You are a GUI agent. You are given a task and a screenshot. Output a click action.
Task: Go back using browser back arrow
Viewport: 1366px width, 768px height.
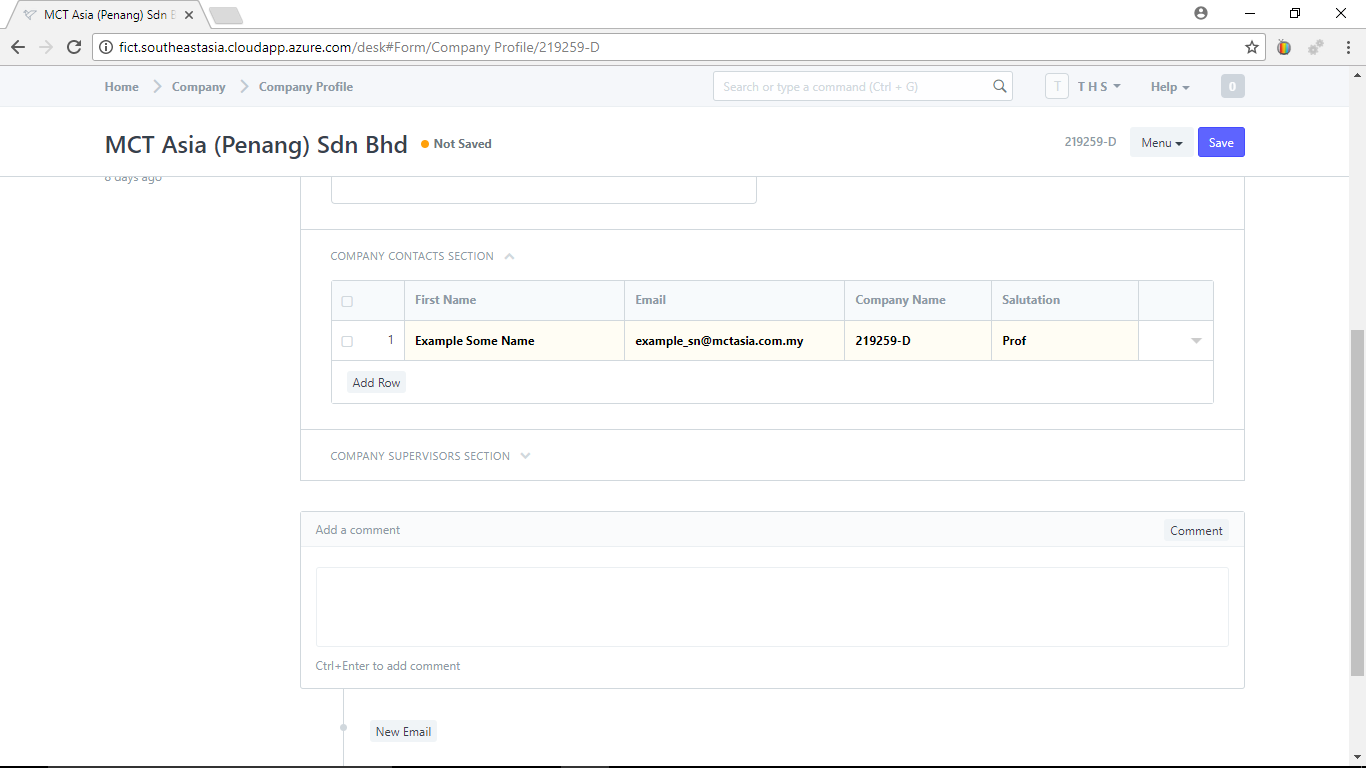(18, 47)
